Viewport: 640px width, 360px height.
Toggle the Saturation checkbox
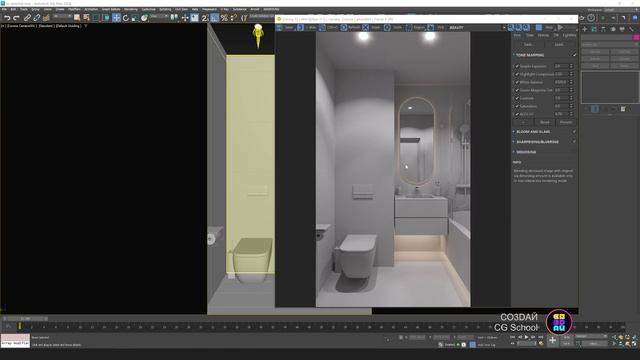tap(517, 106)
